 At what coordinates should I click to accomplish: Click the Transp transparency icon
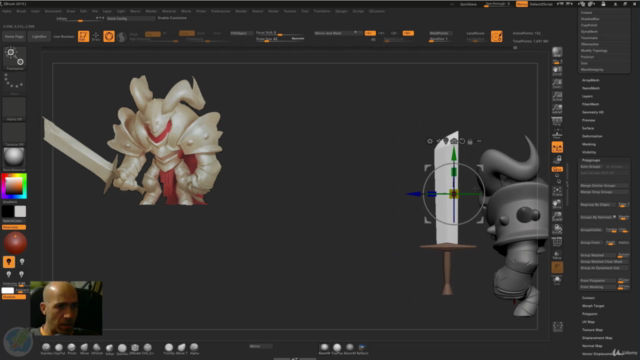click(x=557, y=255)
